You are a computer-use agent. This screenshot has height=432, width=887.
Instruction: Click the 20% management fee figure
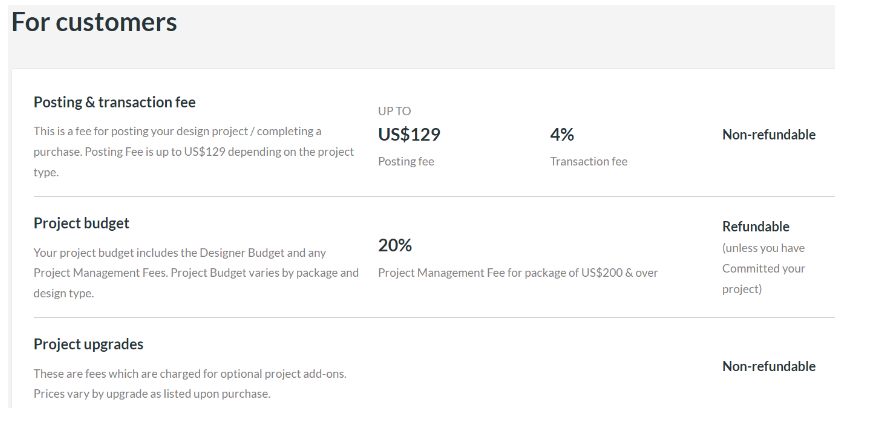click(x=395, y=245)
